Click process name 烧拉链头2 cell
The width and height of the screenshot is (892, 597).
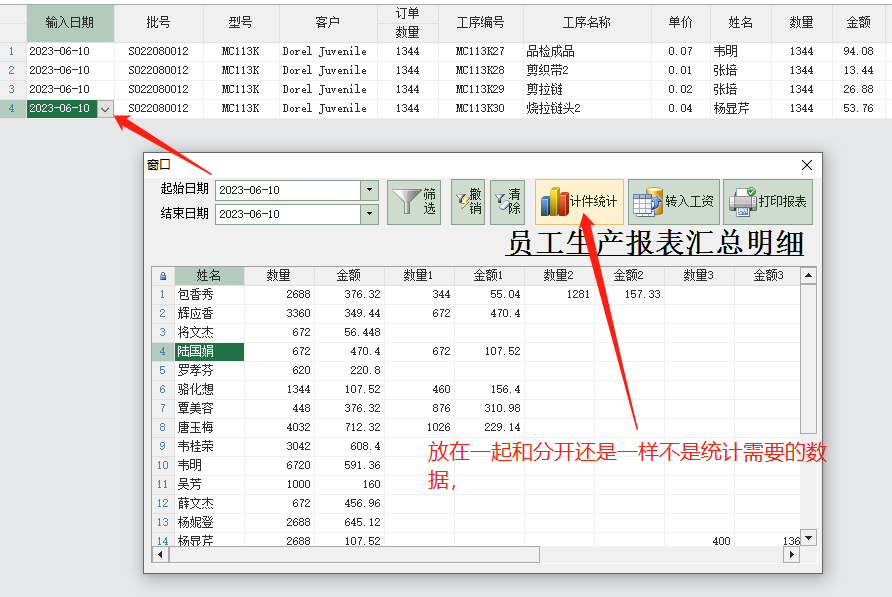pos(587,109)
